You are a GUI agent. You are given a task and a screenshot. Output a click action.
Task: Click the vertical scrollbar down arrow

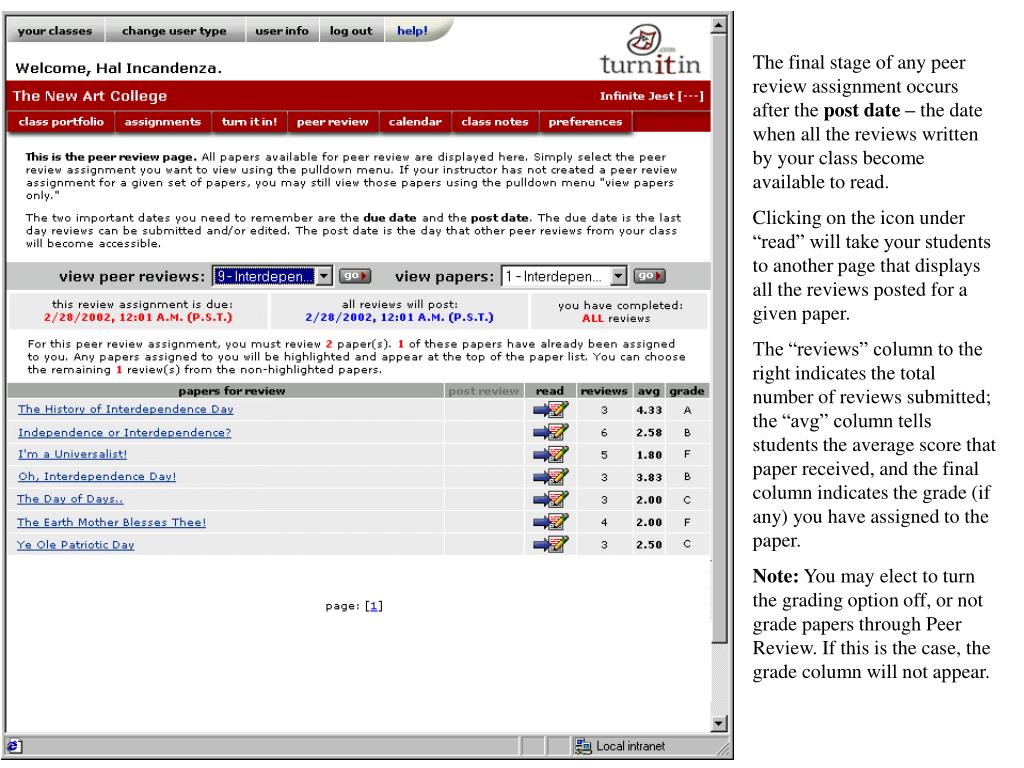click(x=721, y=723)
